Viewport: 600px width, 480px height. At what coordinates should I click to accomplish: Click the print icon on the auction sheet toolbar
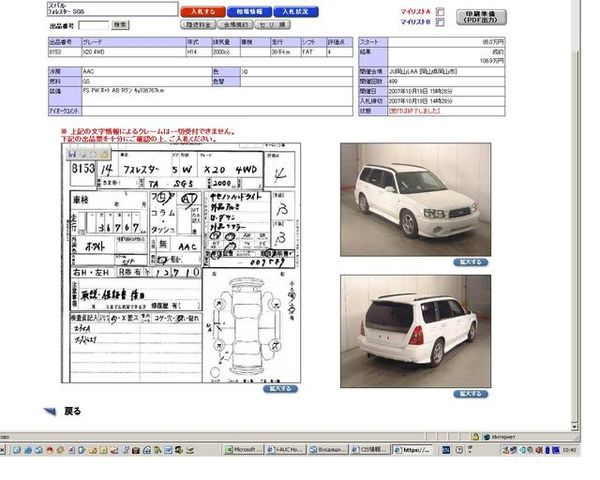[82, 154]
